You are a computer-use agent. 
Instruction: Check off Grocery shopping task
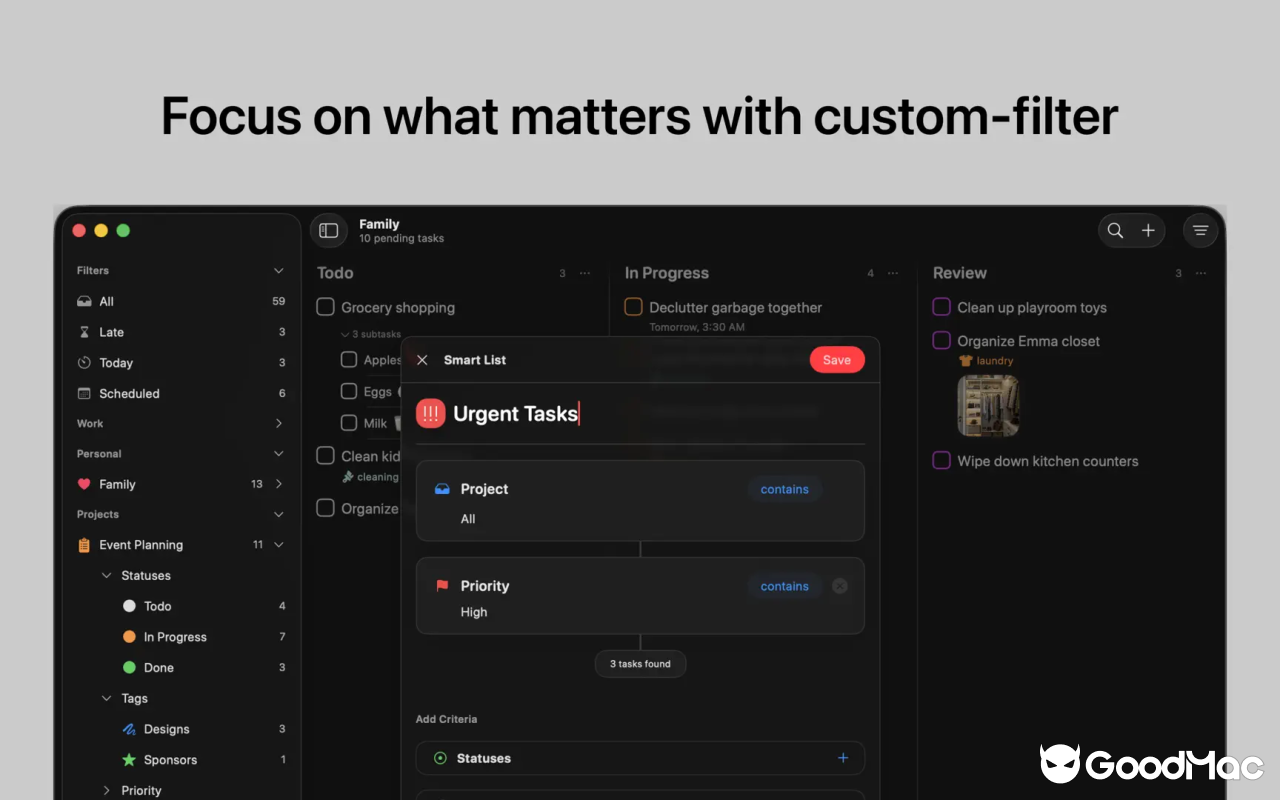[325, 307]
